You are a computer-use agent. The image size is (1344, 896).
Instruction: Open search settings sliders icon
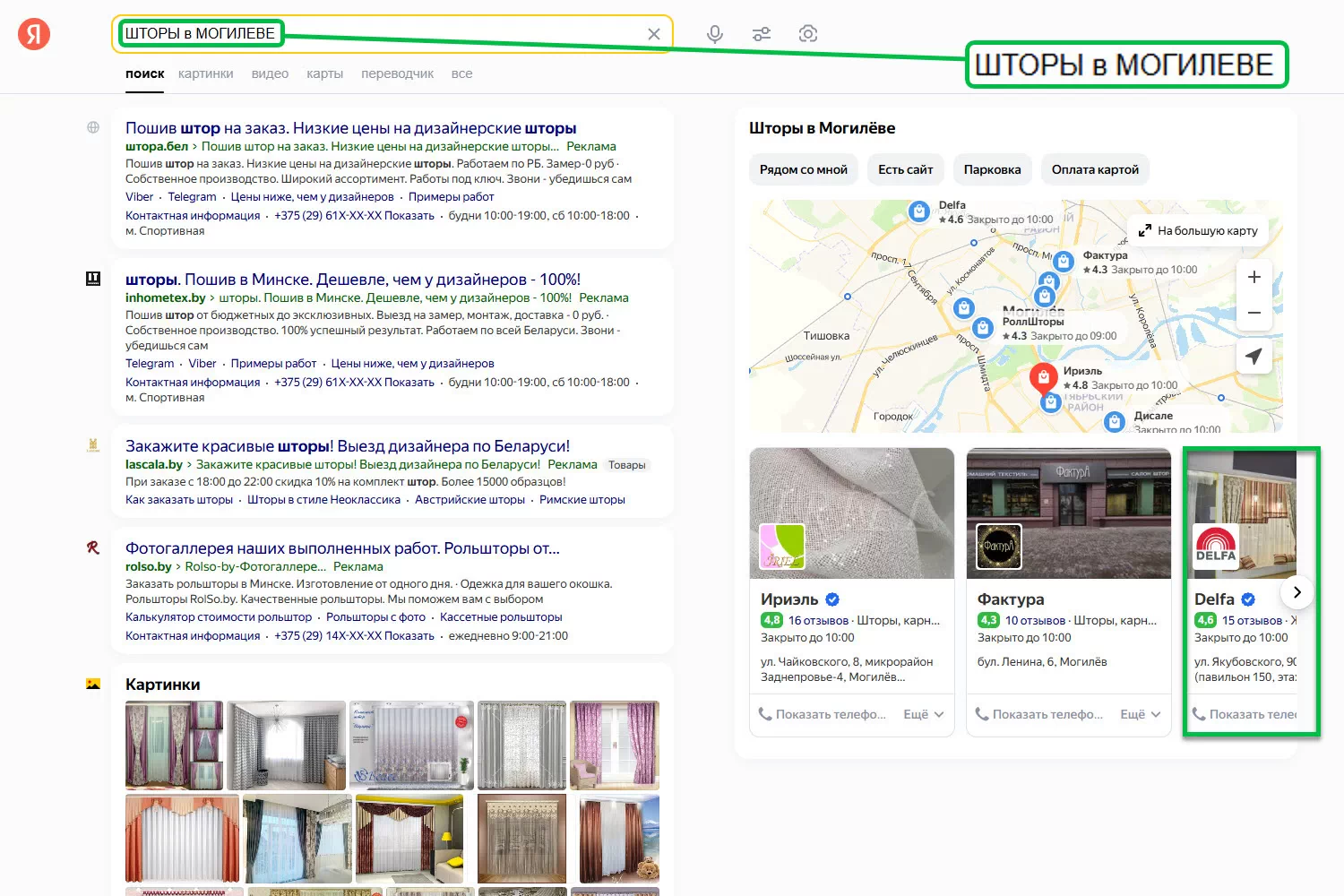pyautogui.click(x=762, y=34)
